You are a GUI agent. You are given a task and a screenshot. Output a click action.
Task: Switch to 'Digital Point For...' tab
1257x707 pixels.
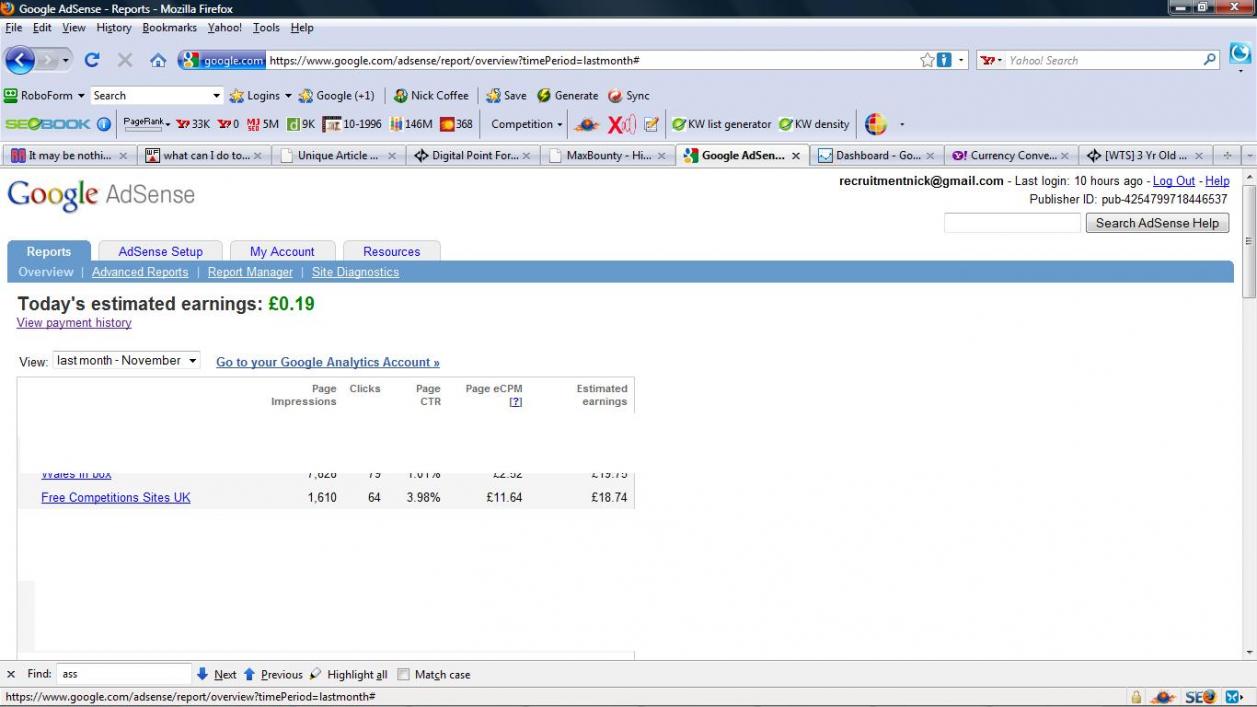(x=471, y=156)
